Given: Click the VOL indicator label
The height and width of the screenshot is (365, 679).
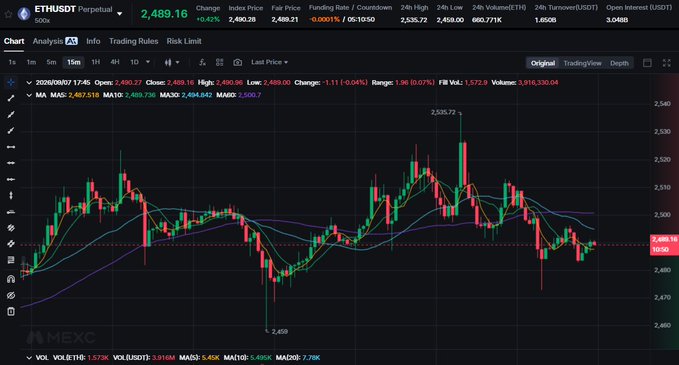Looking at the screenshot, I should click(x=42, y=358).
